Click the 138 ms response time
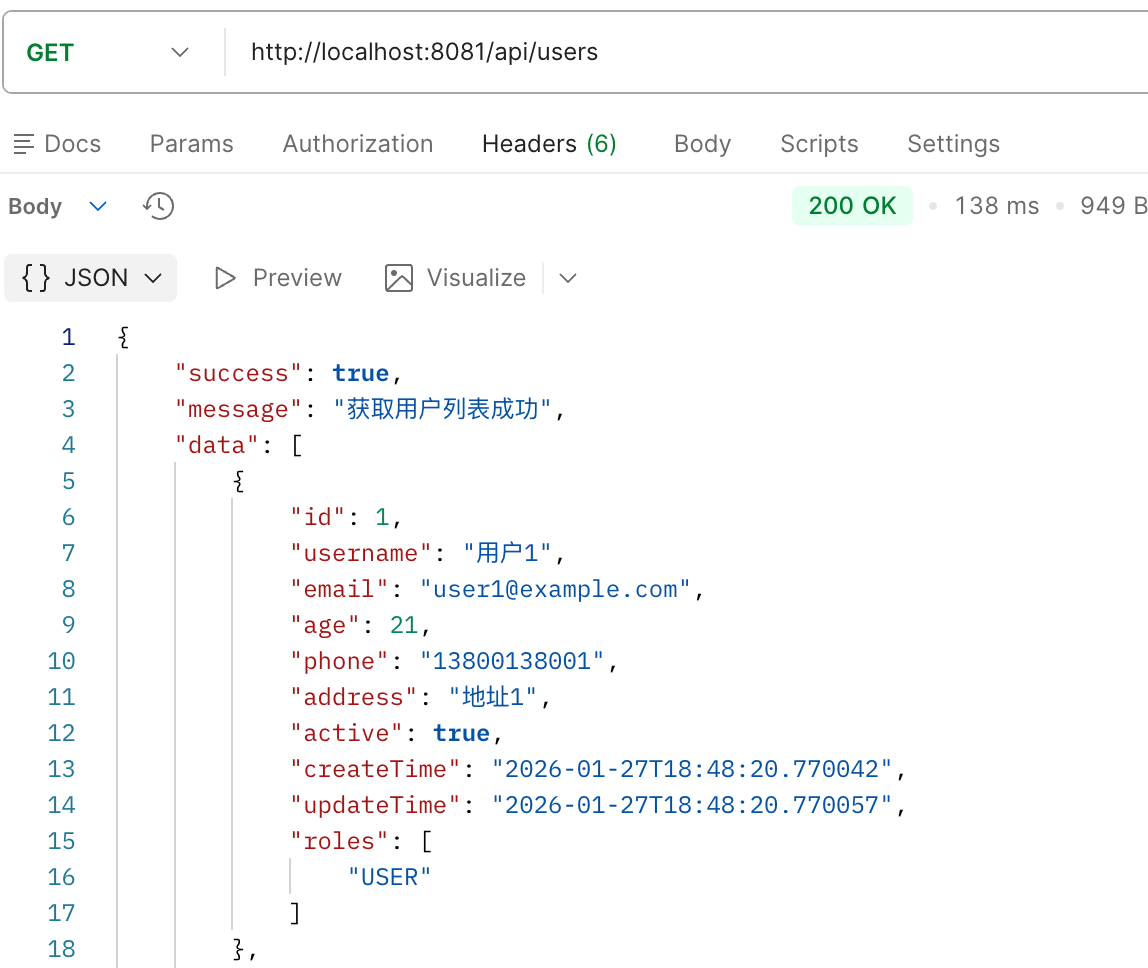The height and width of the screenshot is (968, 1148). pos(996,206)
